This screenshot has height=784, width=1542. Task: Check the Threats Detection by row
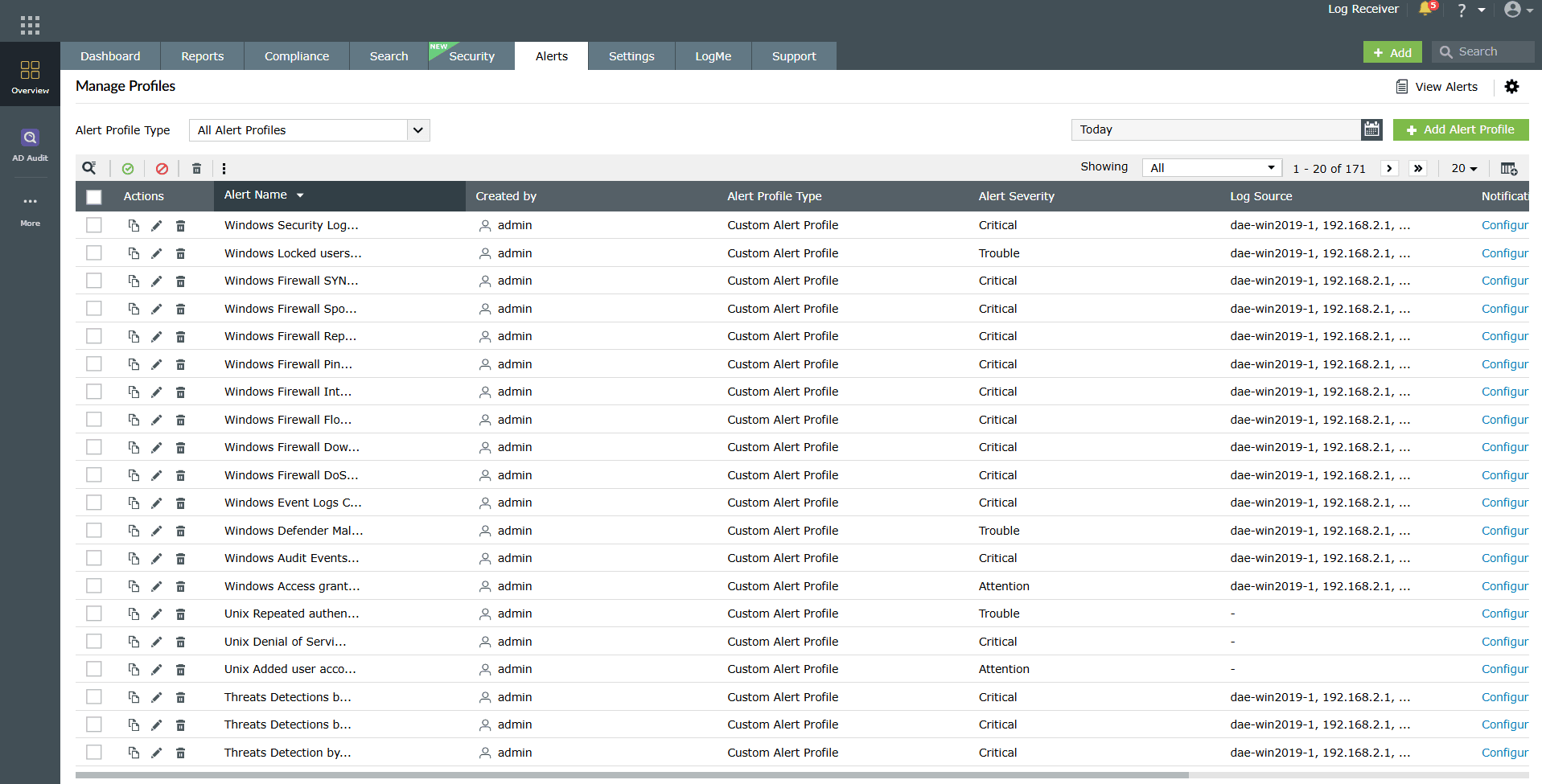coord(94,753)
